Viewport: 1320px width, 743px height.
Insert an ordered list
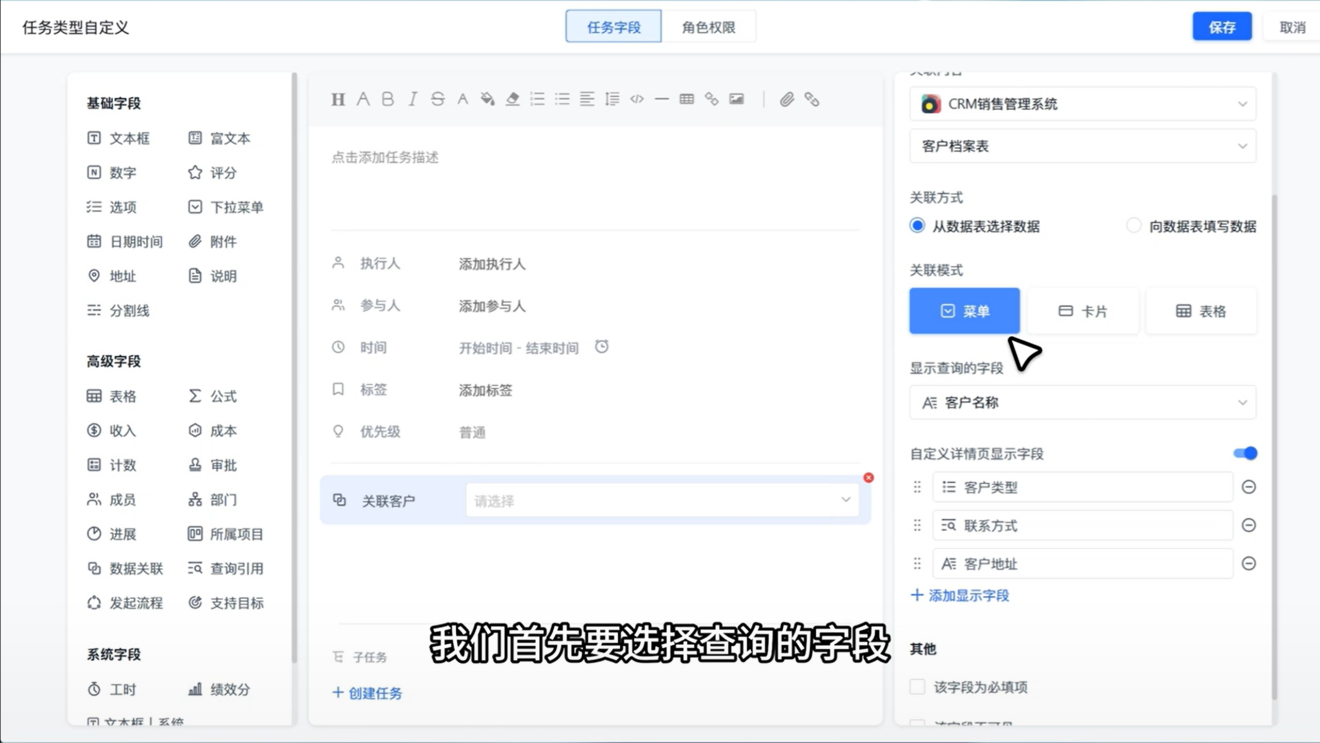[x=537, y=99]
